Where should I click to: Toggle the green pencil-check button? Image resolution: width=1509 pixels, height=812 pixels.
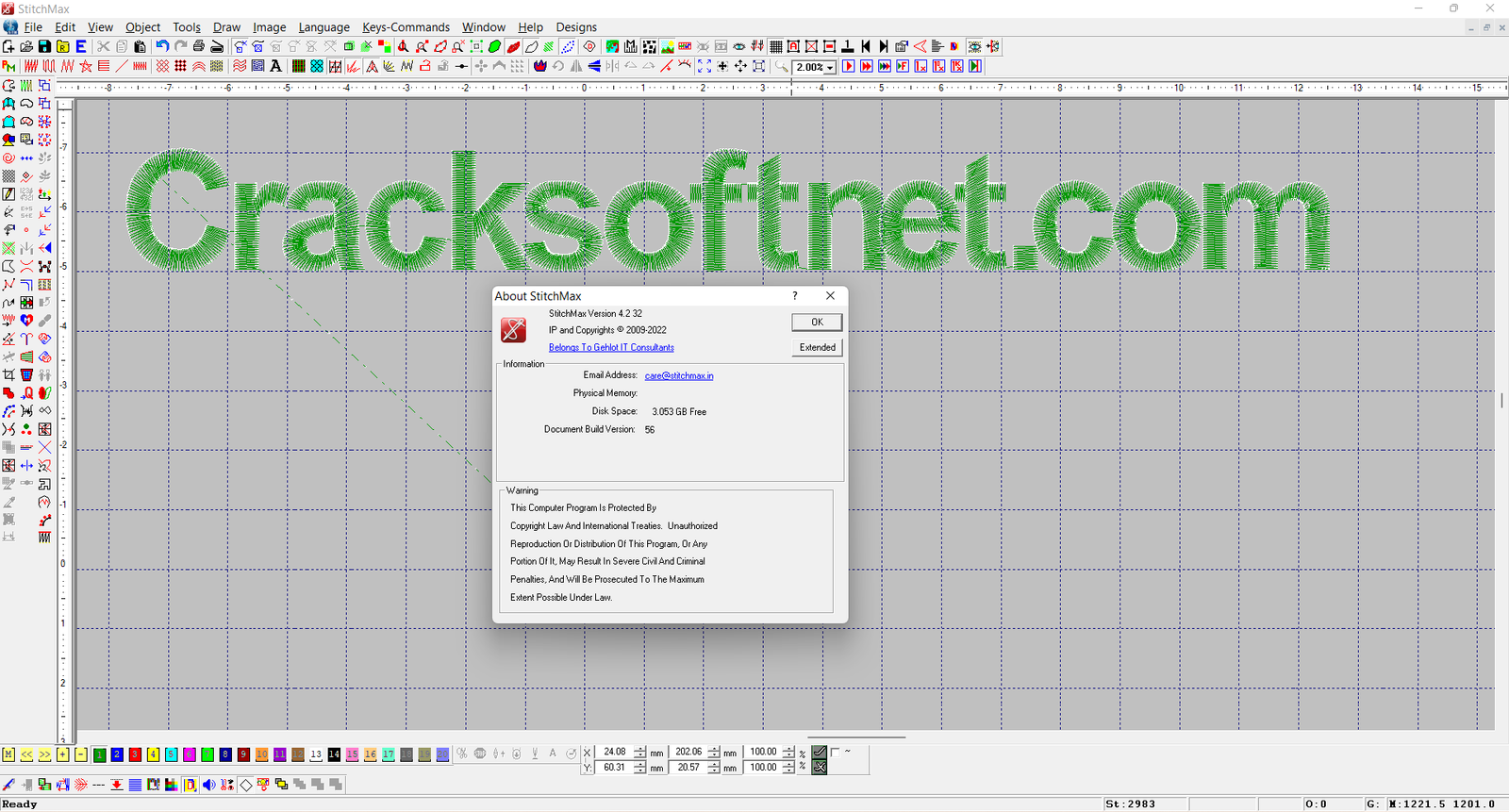(820, 752)
